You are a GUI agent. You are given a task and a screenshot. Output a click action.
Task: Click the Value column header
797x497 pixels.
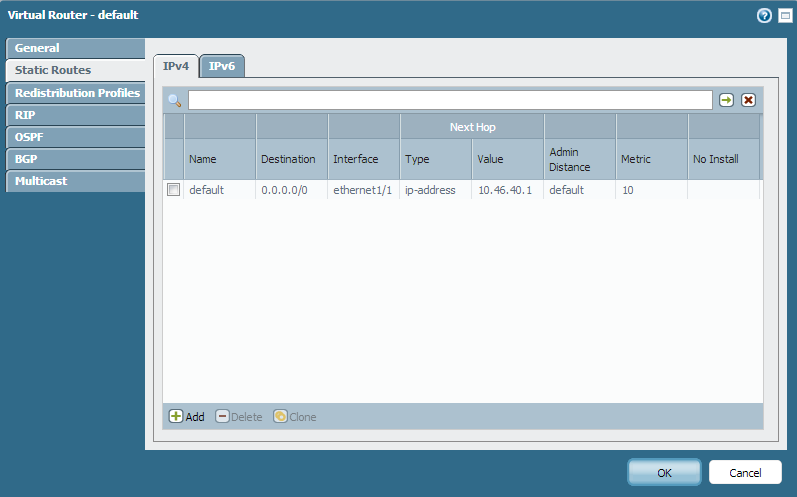coord(508,159)
